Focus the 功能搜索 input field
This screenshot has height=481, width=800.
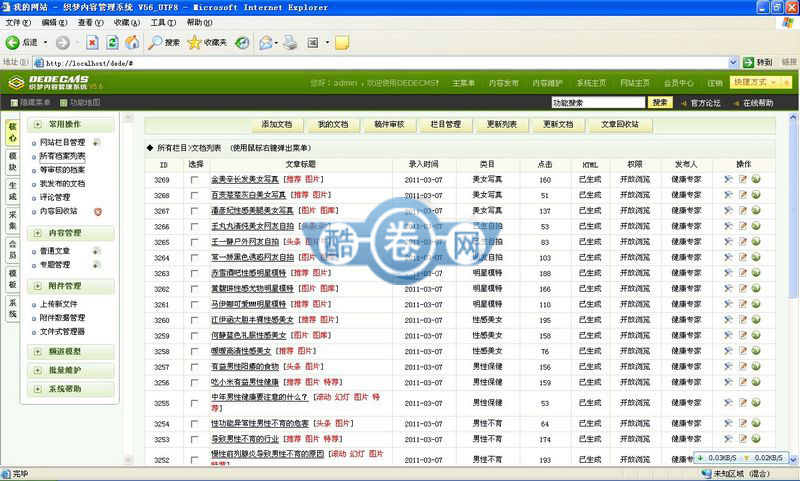(598, 103)
